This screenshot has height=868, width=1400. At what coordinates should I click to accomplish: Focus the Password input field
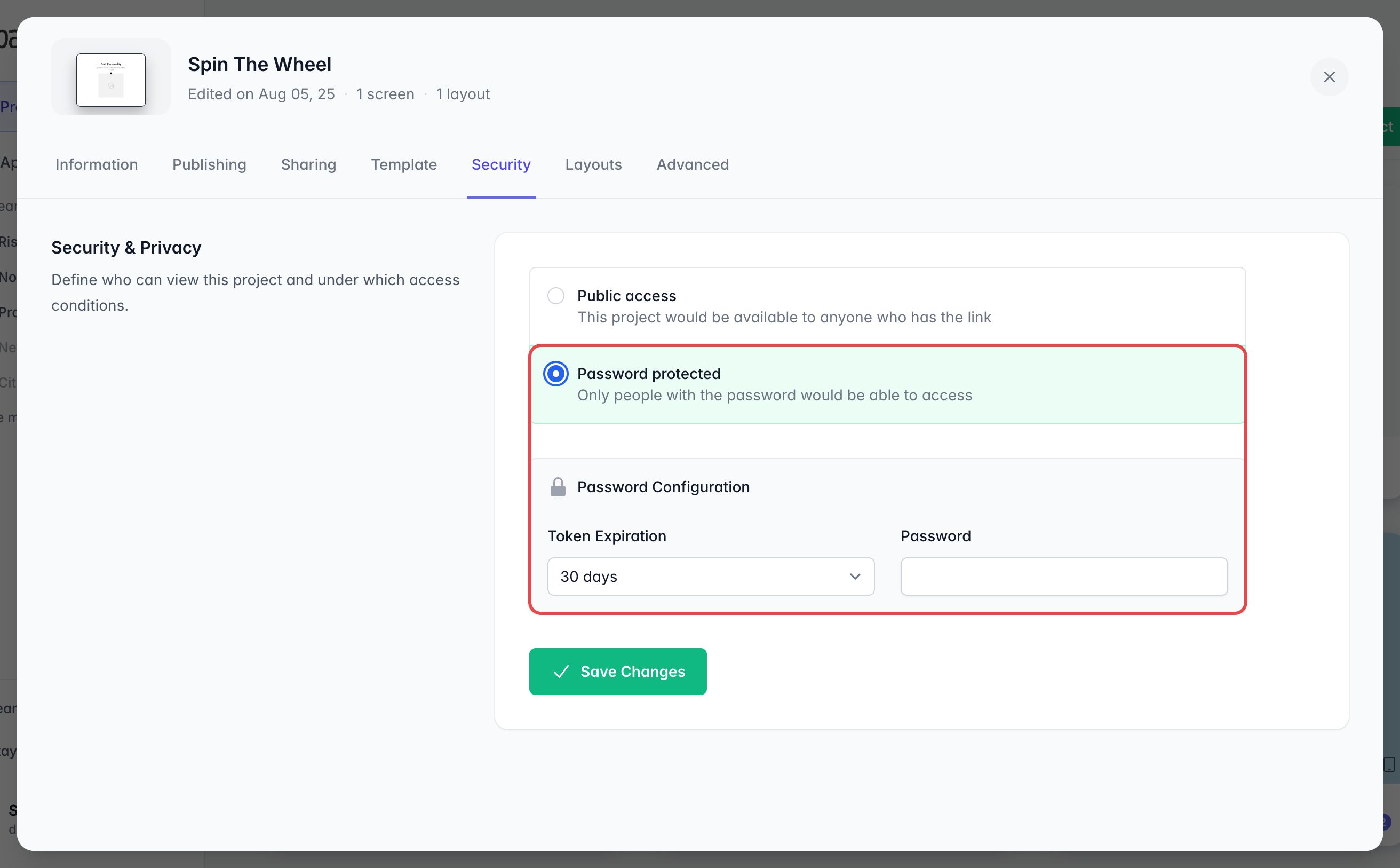(1064, 577)
